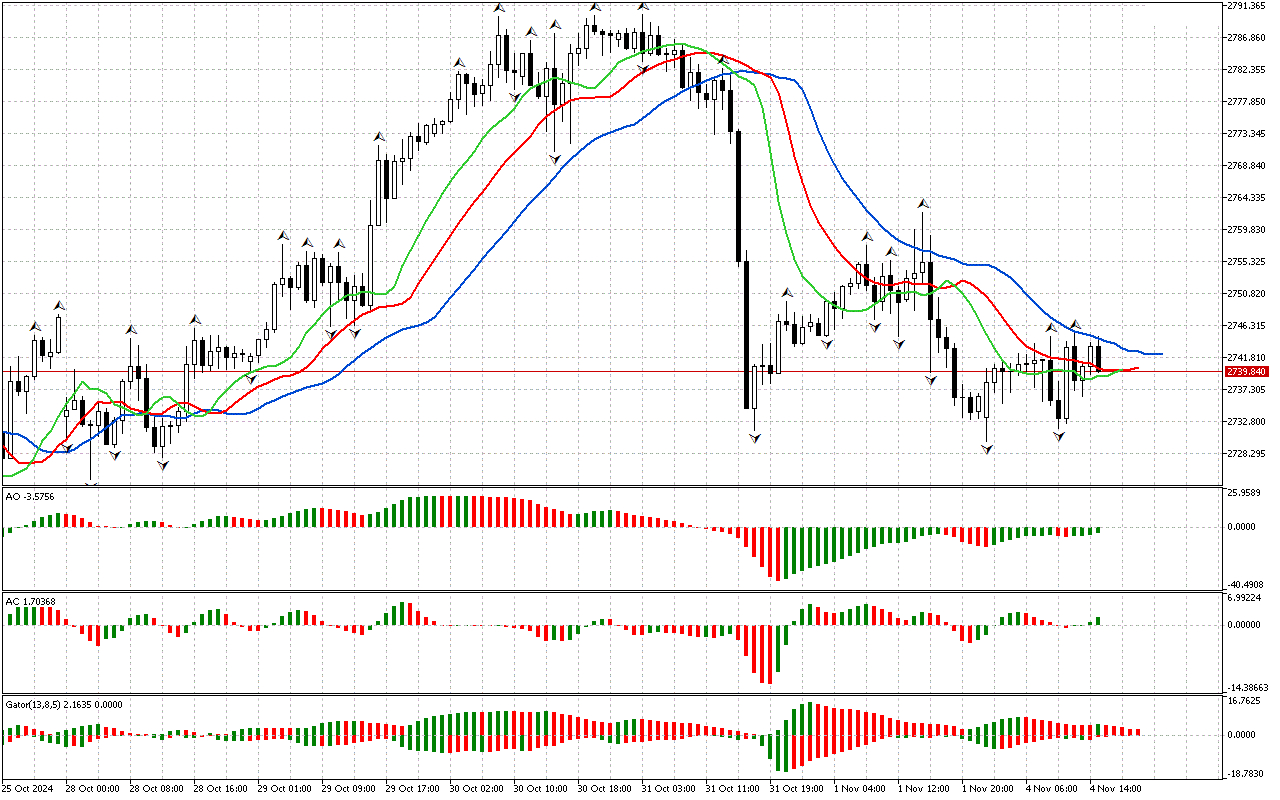Click the 30 Oct 18:00 time label
Image resolution: width=1280 pixels, height=800 pixels.
[x=605, y=789]
